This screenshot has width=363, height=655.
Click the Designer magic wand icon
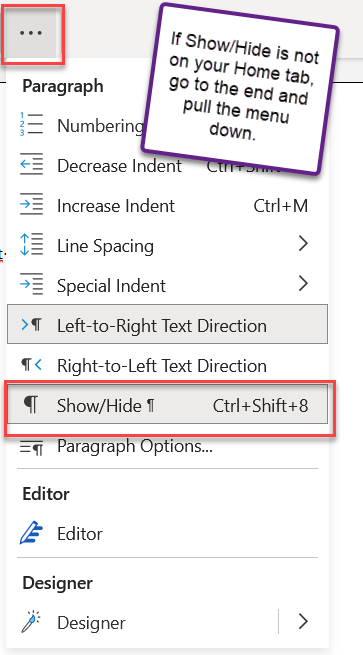(31, 622)
